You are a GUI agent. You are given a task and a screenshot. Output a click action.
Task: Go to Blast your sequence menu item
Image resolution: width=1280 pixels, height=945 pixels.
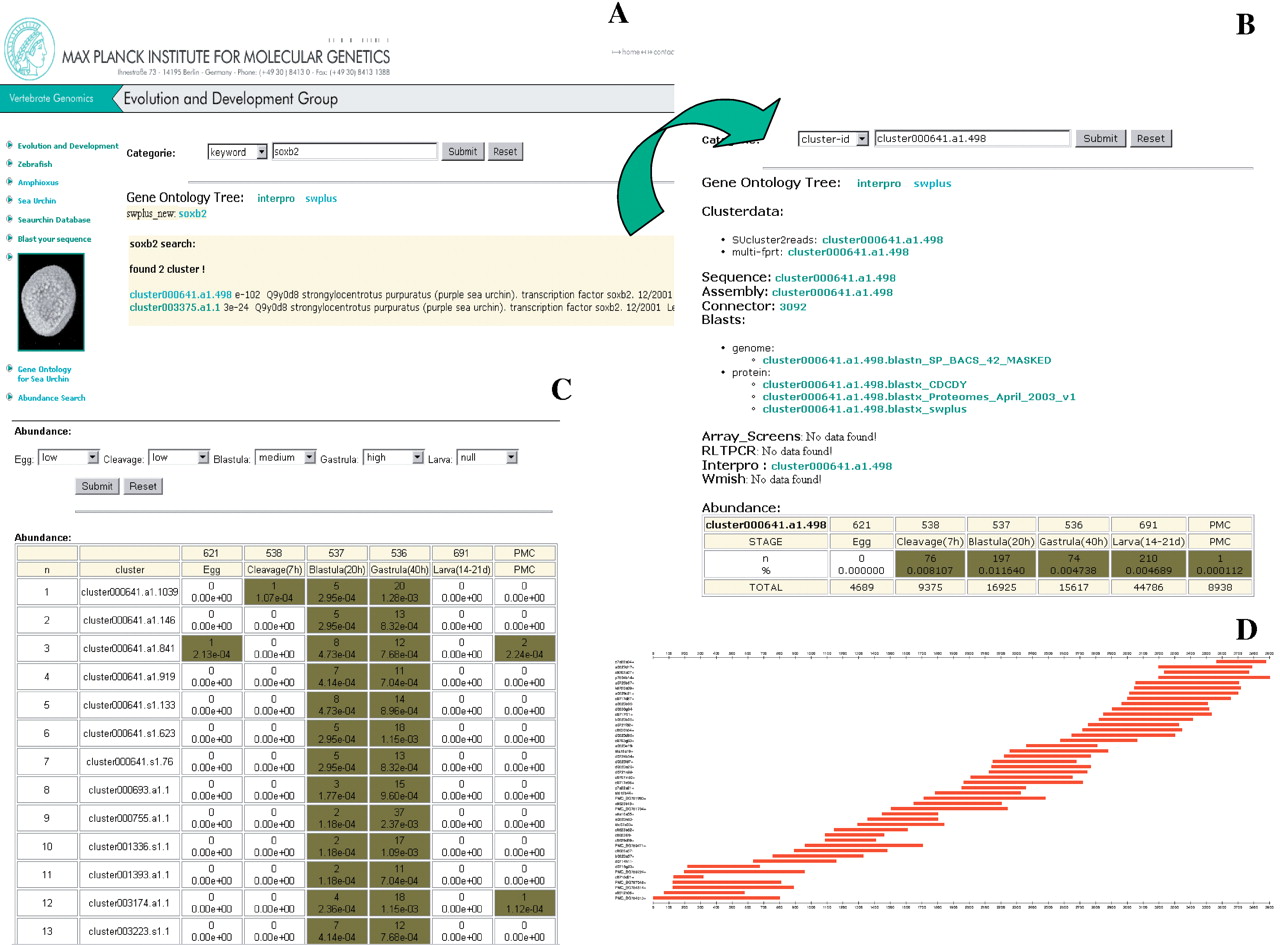click(54, 239)
